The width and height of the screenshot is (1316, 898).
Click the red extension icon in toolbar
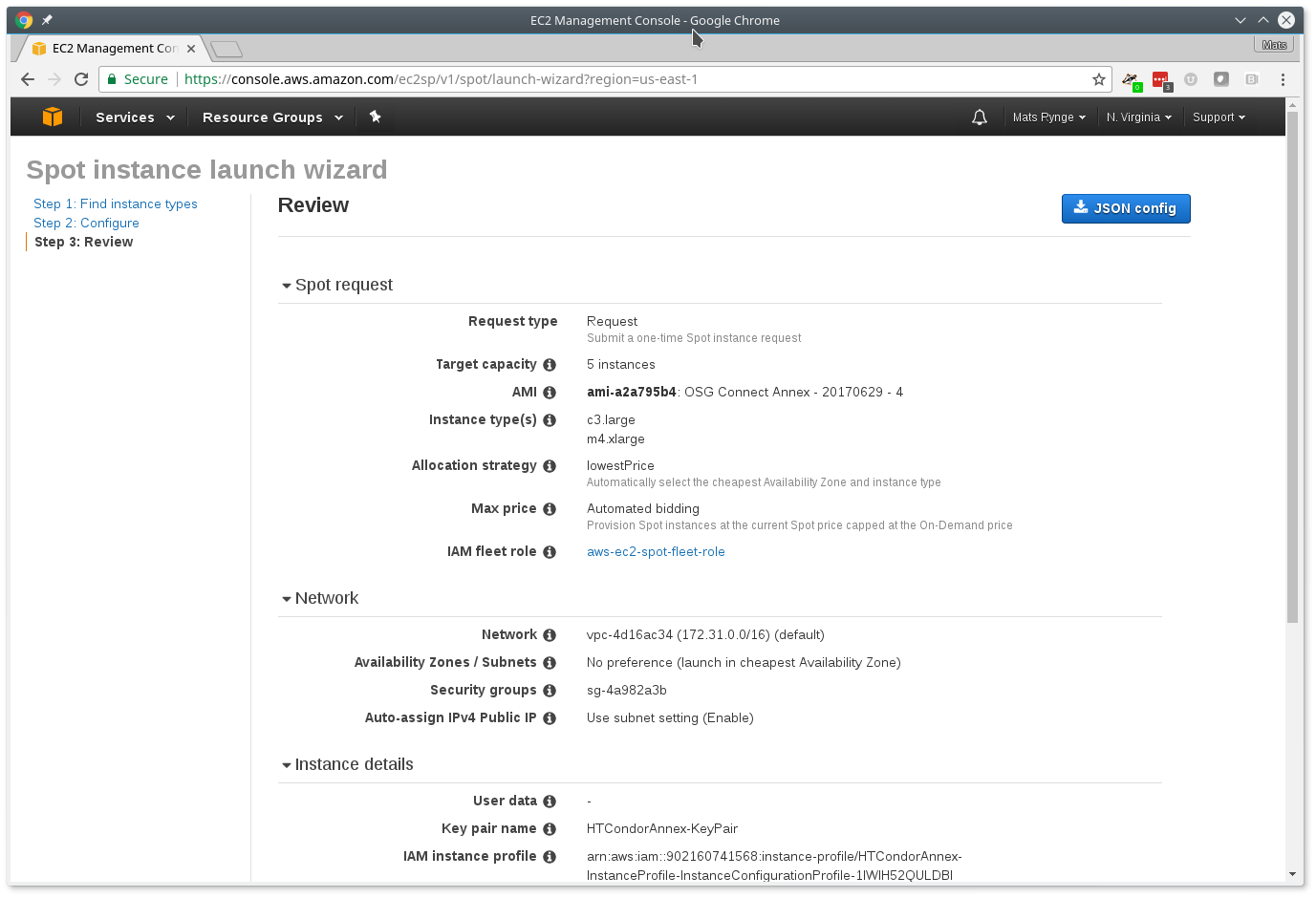pyautogui.click(x=1161, y=80)
